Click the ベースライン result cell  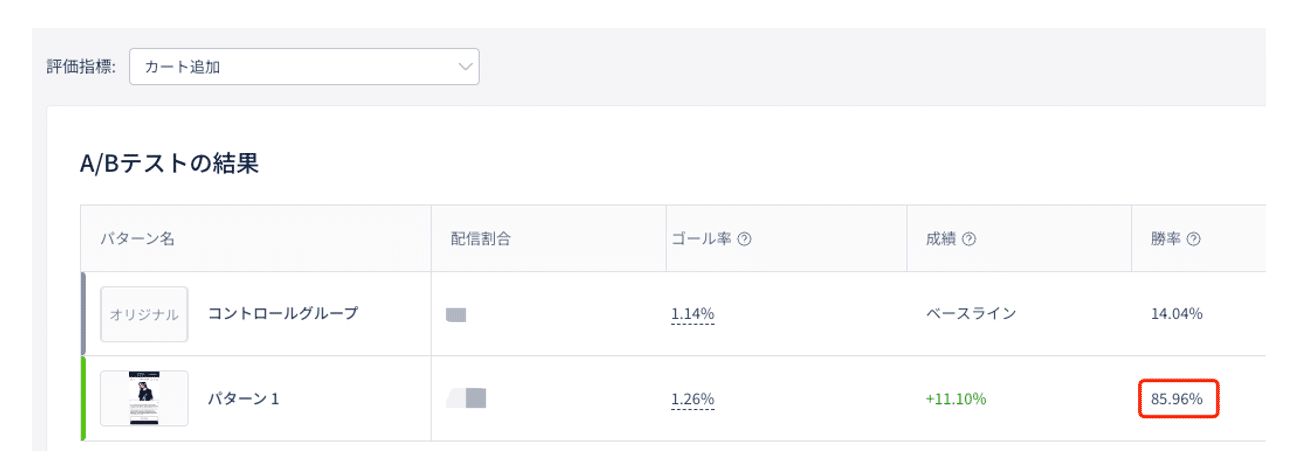point(970,314)
